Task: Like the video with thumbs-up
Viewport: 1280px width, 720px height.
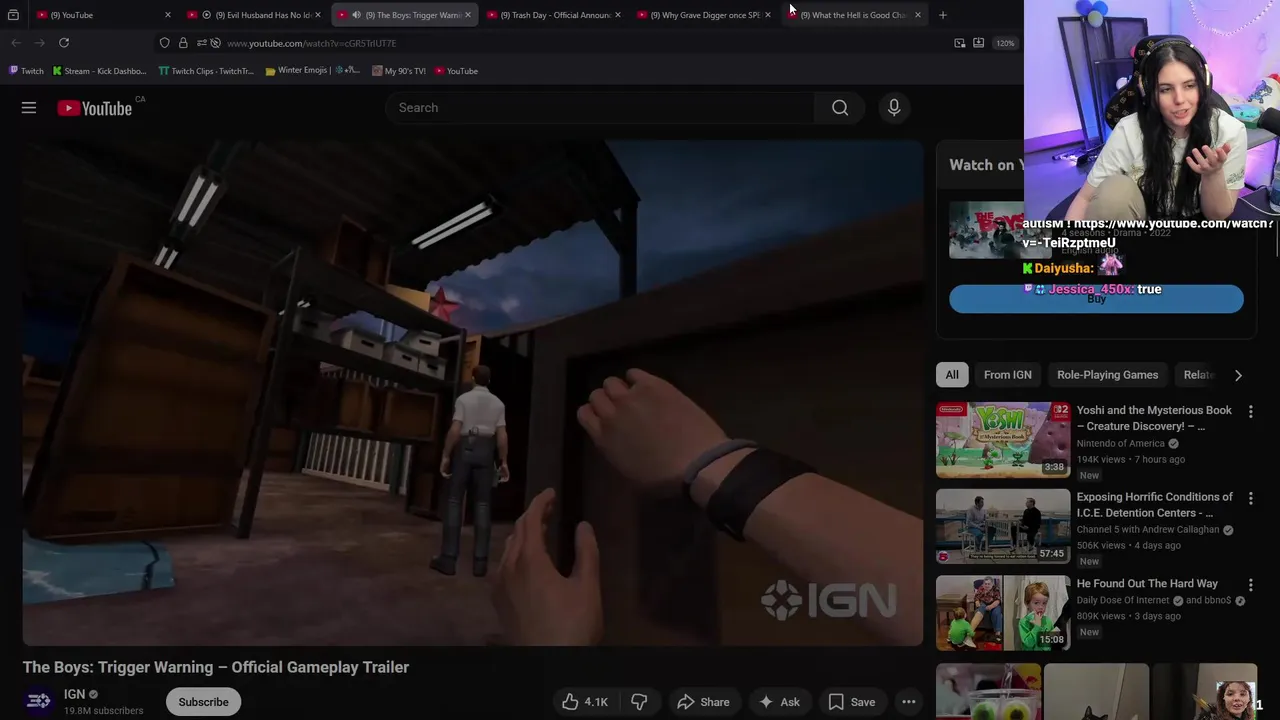Action: tap(584, 702)
